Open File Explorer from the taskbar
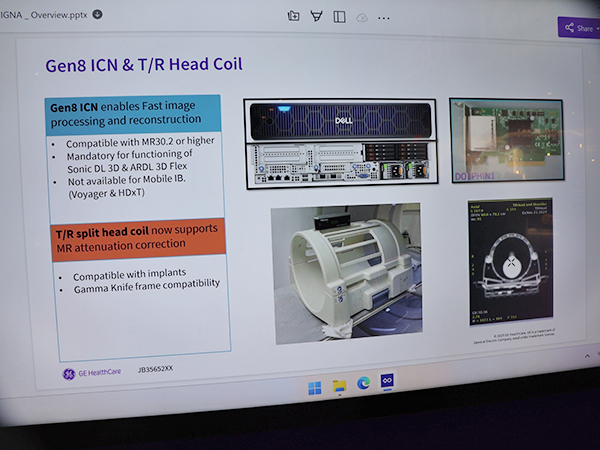The image size is (600, 450). [x=339, y=386]
